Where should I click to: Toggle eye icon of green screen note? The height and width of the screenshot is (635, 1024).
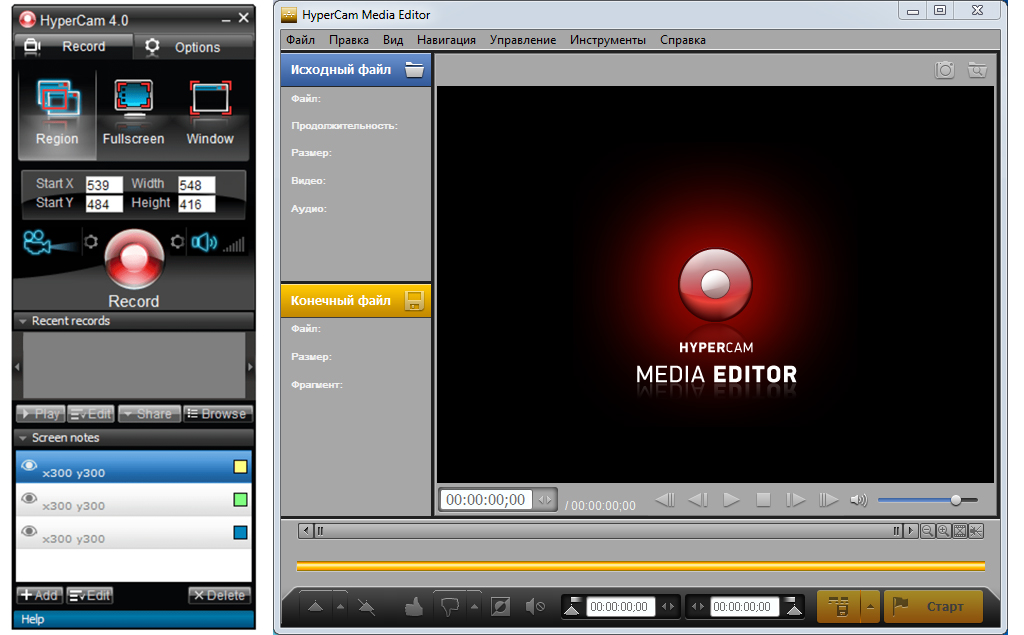click(x=29, y=499)
